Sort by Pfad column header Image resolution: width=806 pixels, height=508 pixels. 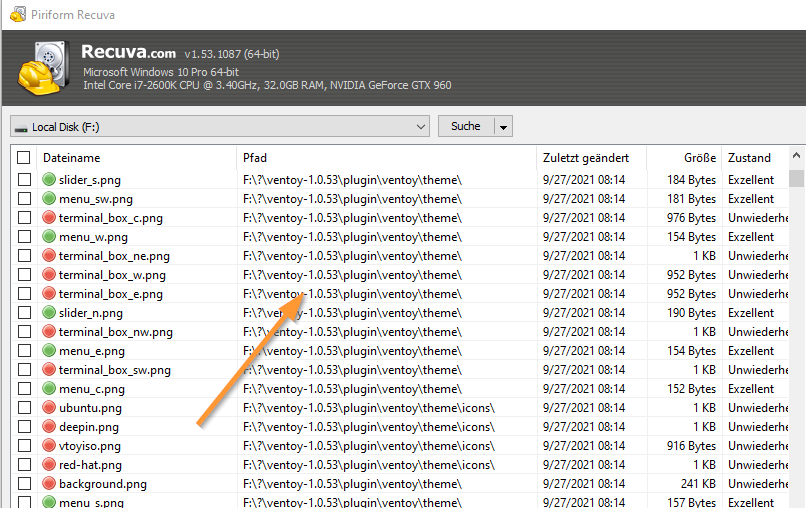click(x=387, y=158)
